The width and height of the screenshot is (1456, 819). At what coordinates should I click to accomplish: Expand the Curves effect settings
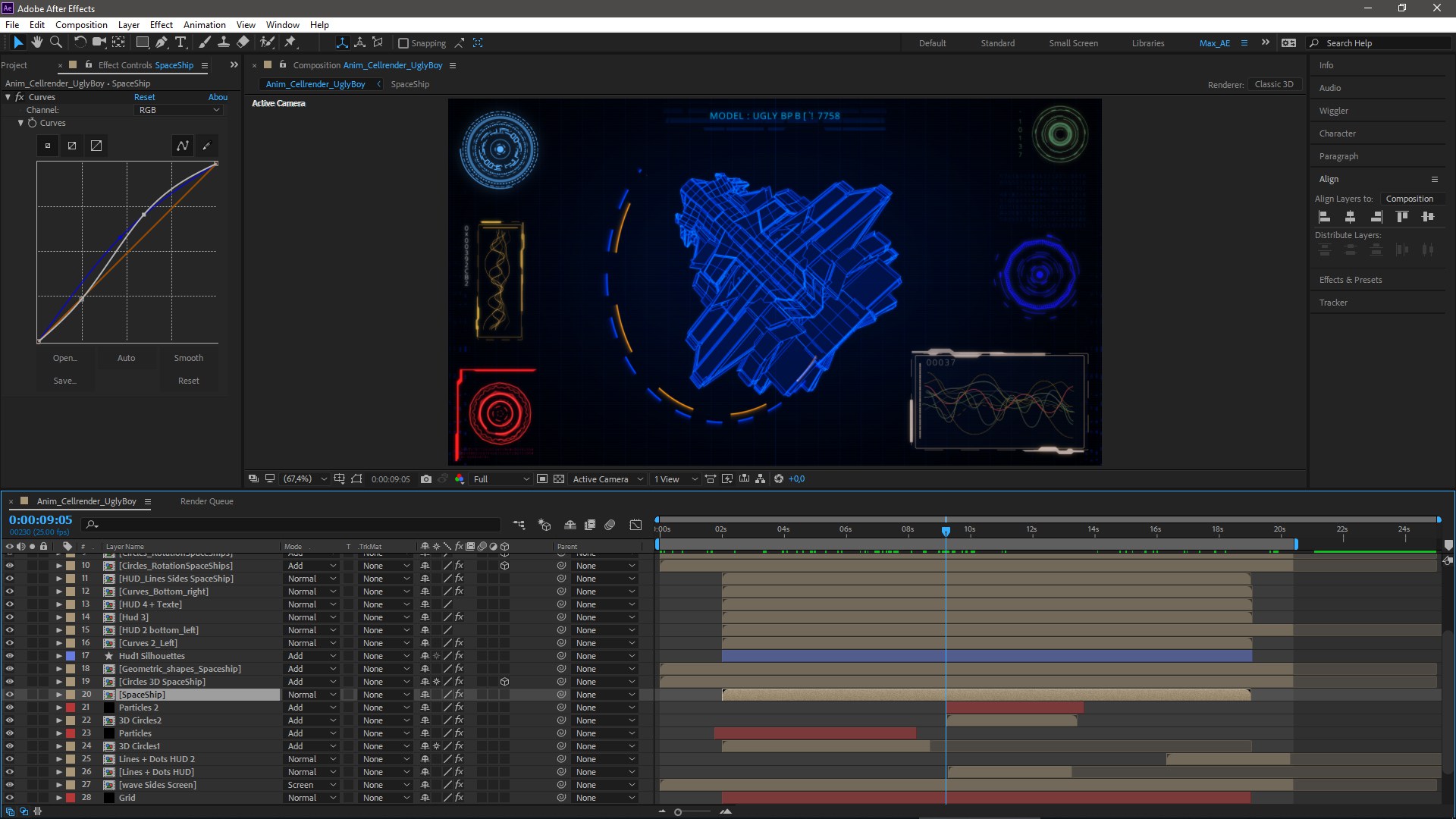[9, 97]
